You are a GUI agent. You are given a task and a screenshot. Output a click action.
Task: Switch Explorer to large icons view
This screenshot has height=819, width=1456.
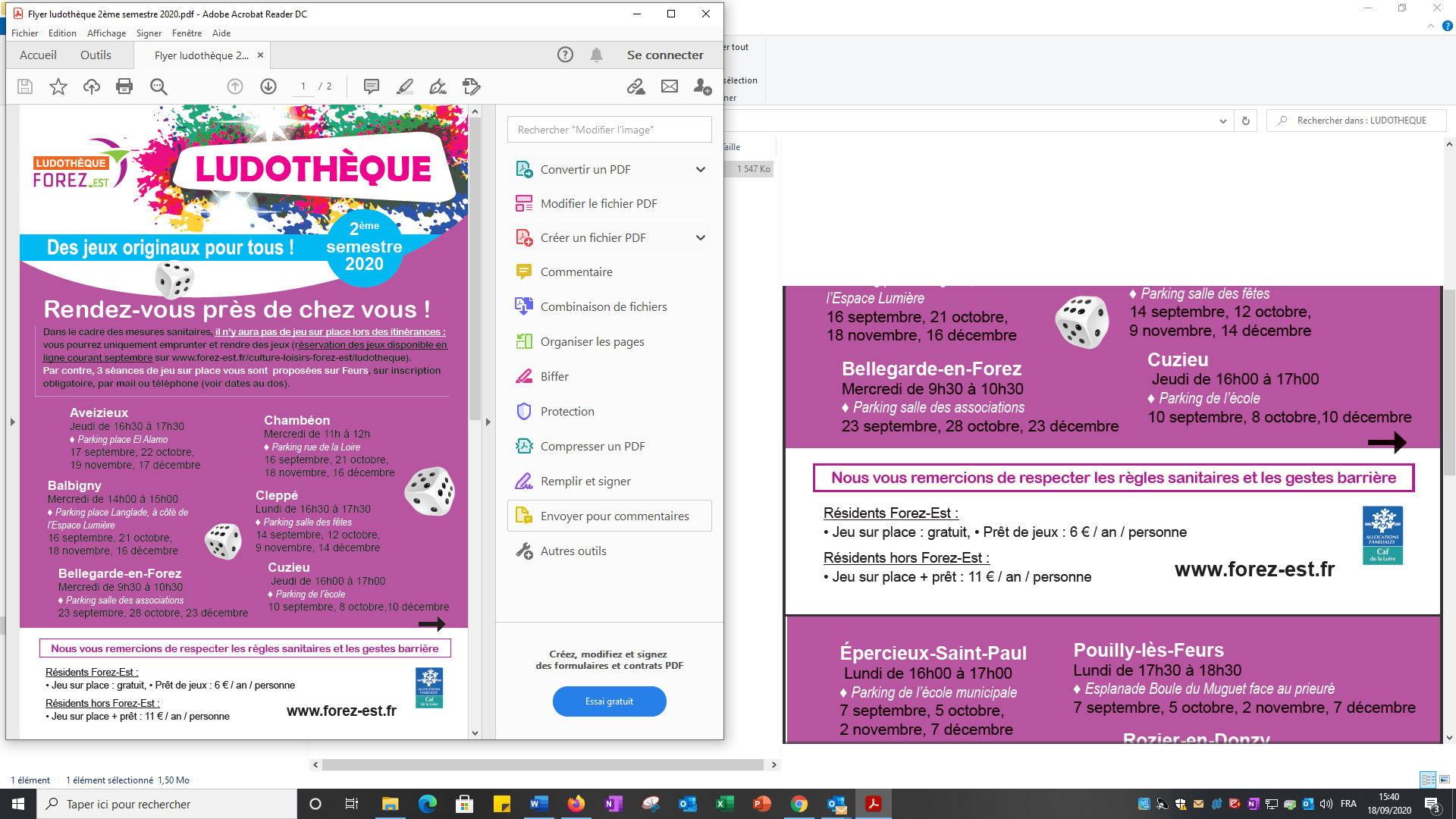point(1445,780)
